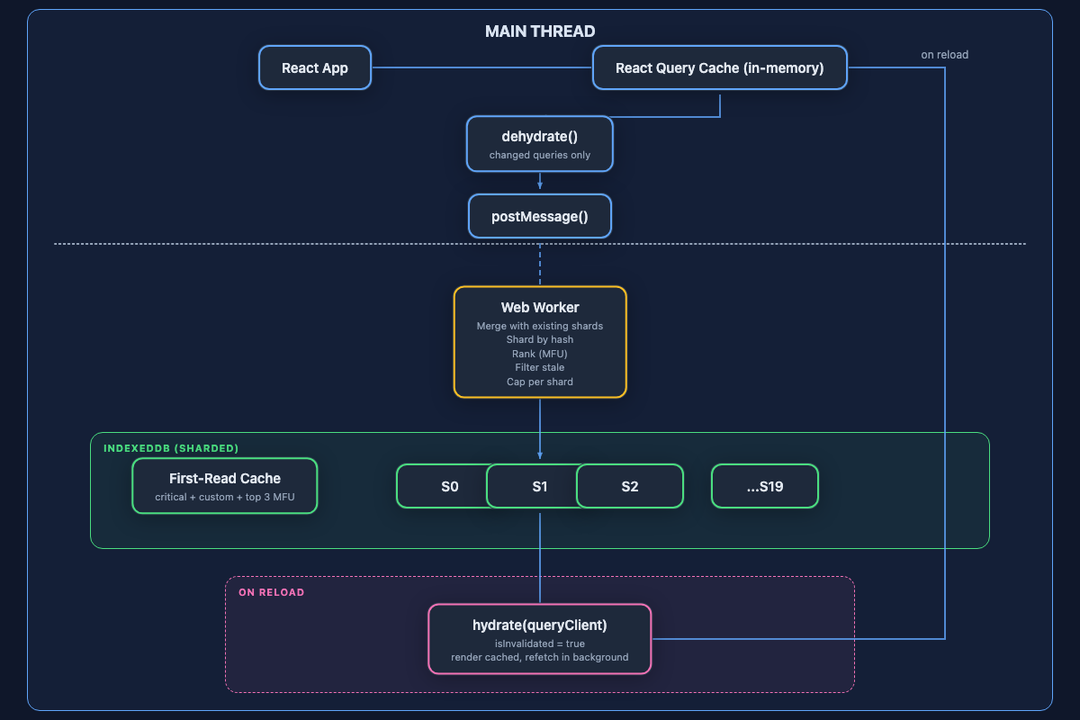Viewport: 1080px width, 720px height.
Task: Click the 'on reload' edge label
Action: 944,54
